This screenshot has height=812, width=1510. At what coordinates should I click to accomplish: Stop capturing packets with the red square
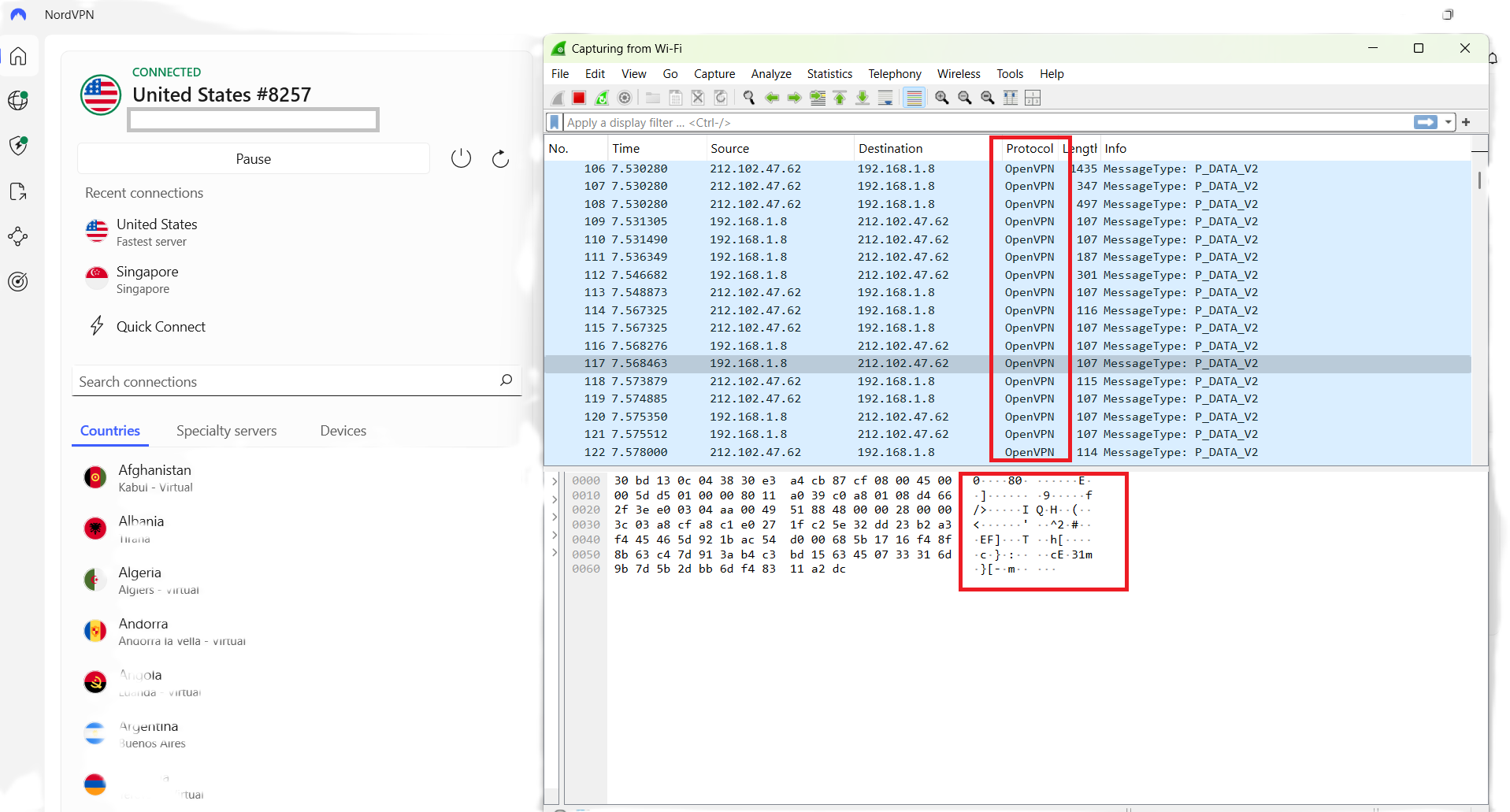pyautogui.click(x=579, y=98)
